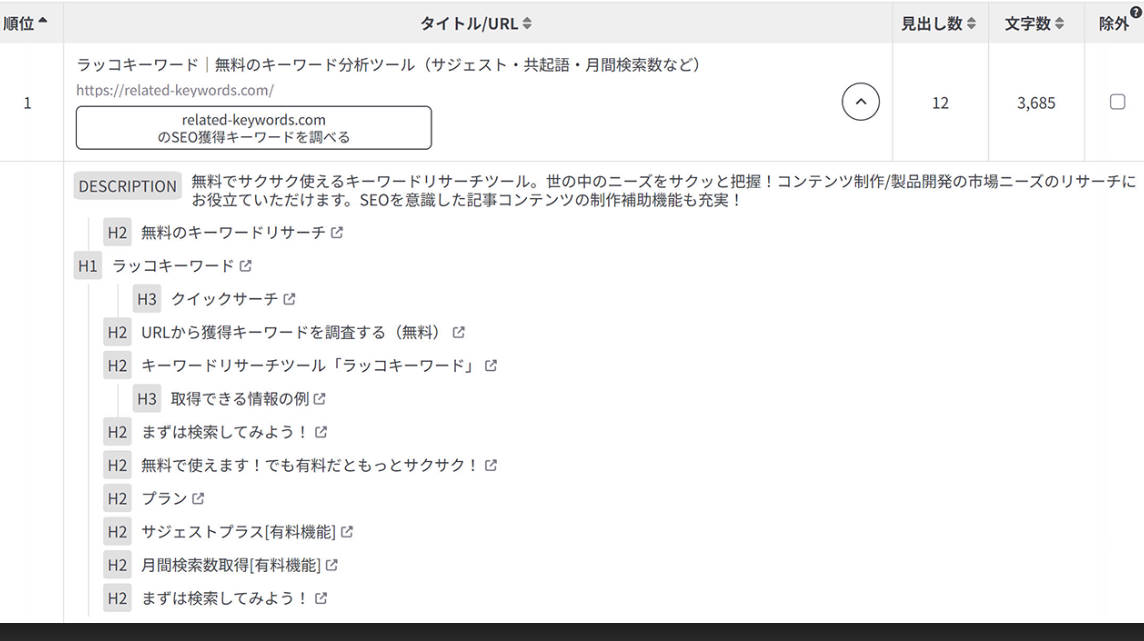Screen dimensions: 1144x641
Task: Click related-keywords.com のSEO獲得キーワードを調べる button
Action: point(254,128)
